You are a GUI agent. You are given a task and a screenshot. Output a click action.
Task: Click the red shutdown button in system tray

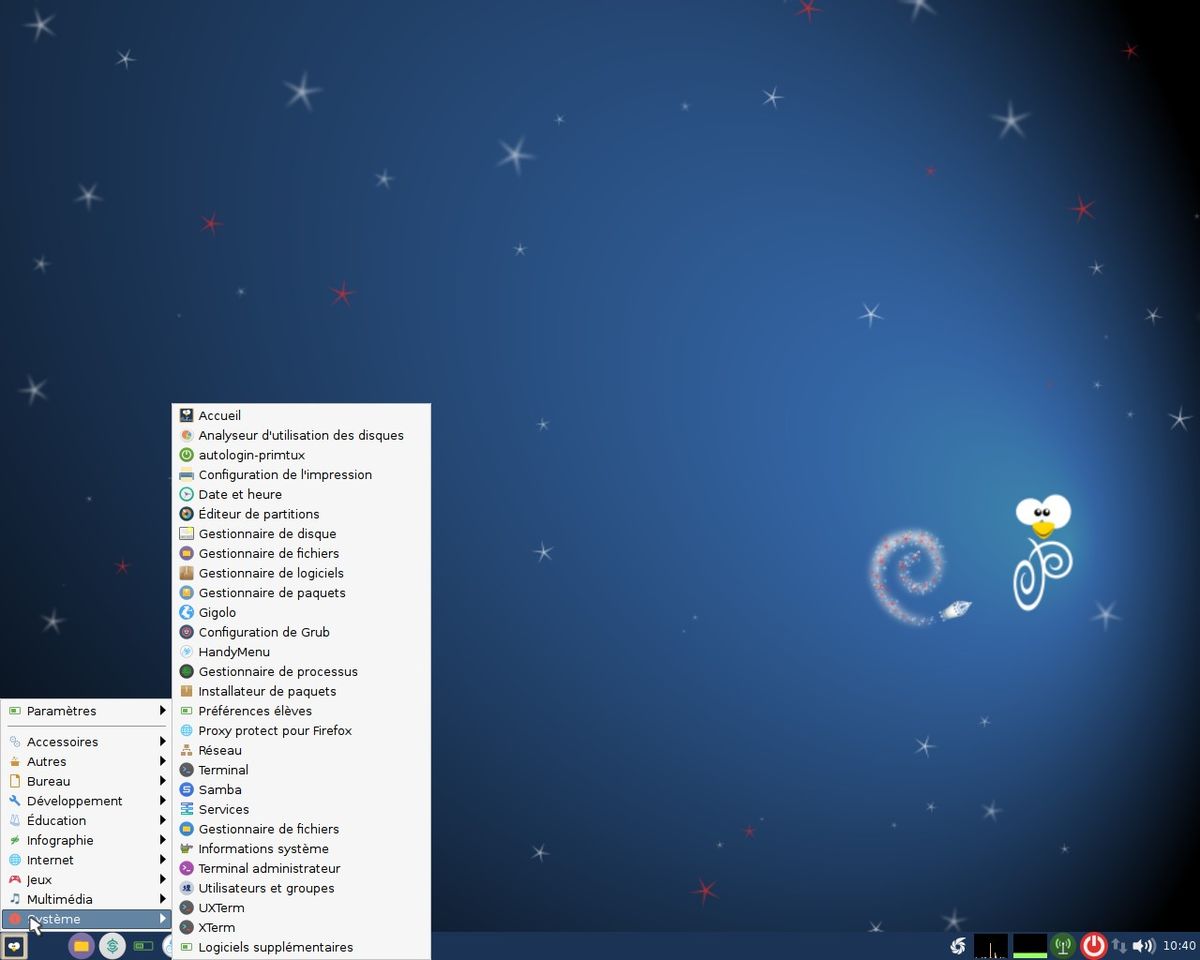(1094, 945)
